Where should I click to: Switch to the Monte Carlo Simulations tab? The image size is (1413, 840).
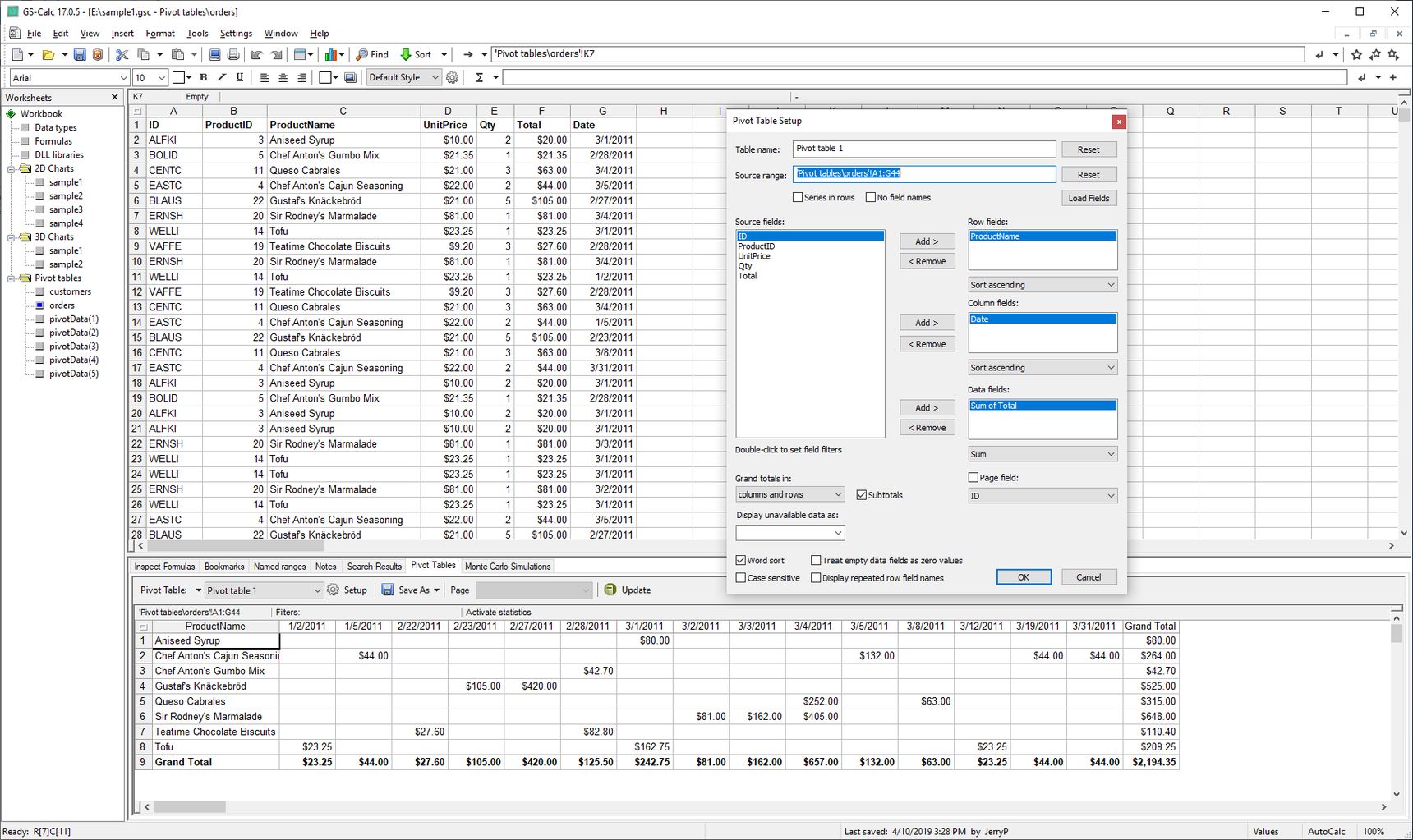508,567
